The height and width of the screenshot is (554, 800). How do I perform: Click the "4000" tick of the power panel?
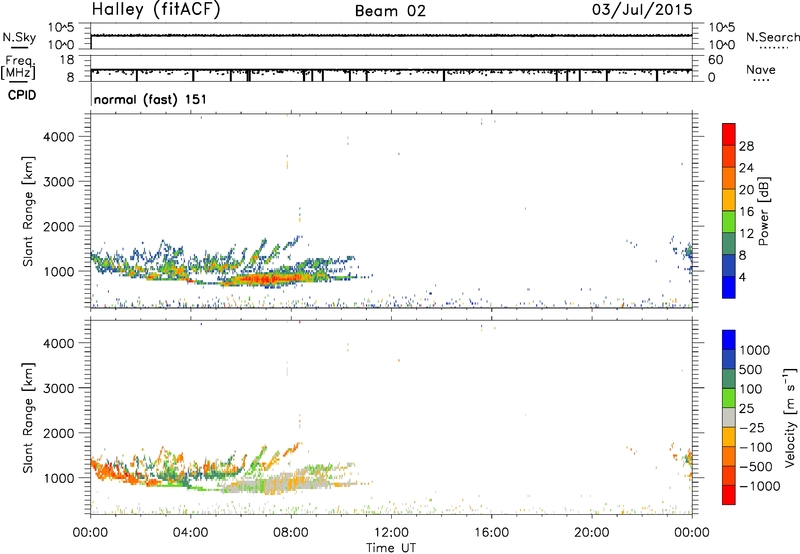point(59,137)
